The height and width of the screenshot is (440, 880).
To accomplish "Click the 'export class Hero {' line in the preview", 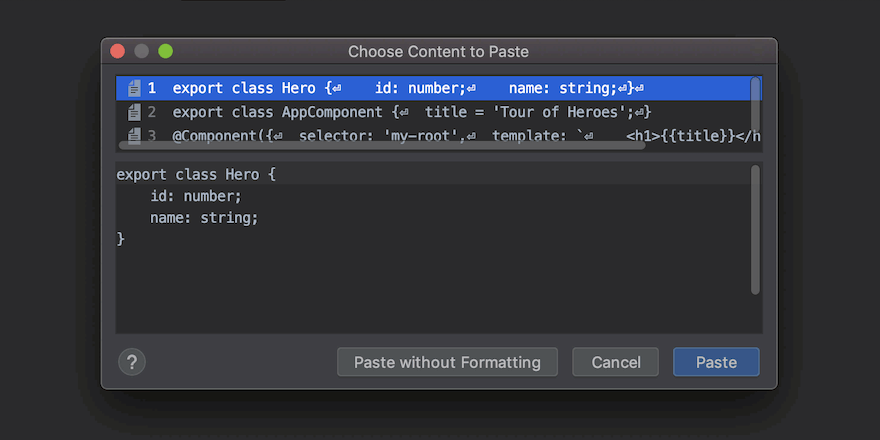I will [x=196, y=174].
